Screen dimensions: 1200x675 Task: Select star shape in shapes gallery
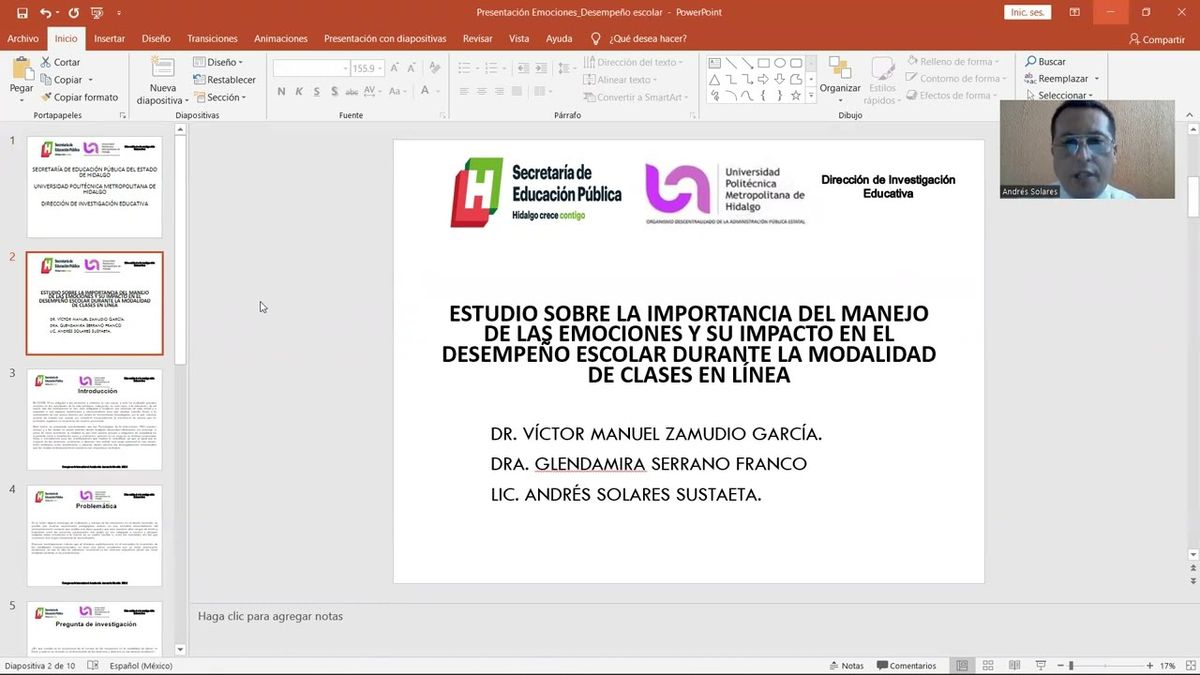(795, 96)
